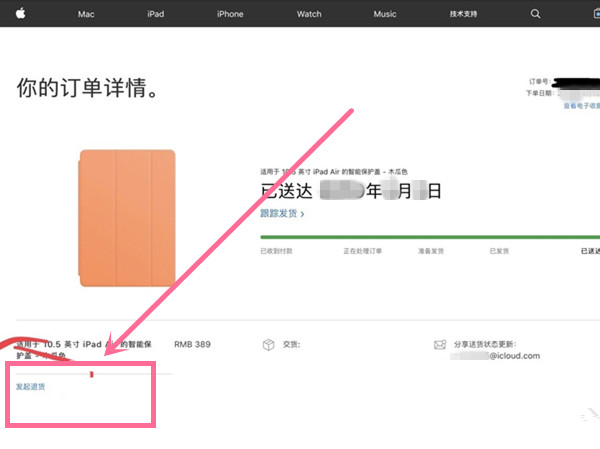
Task: Open the 技术支持 menu
Action: pyautogui.click(x=463, y=14)
